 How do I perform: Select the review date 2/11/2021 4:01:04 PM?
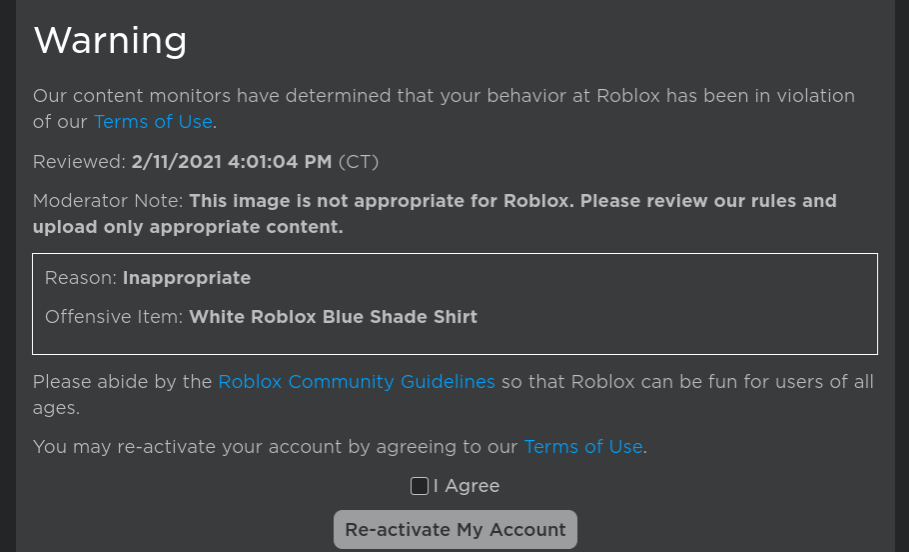(x=232, y=162)
